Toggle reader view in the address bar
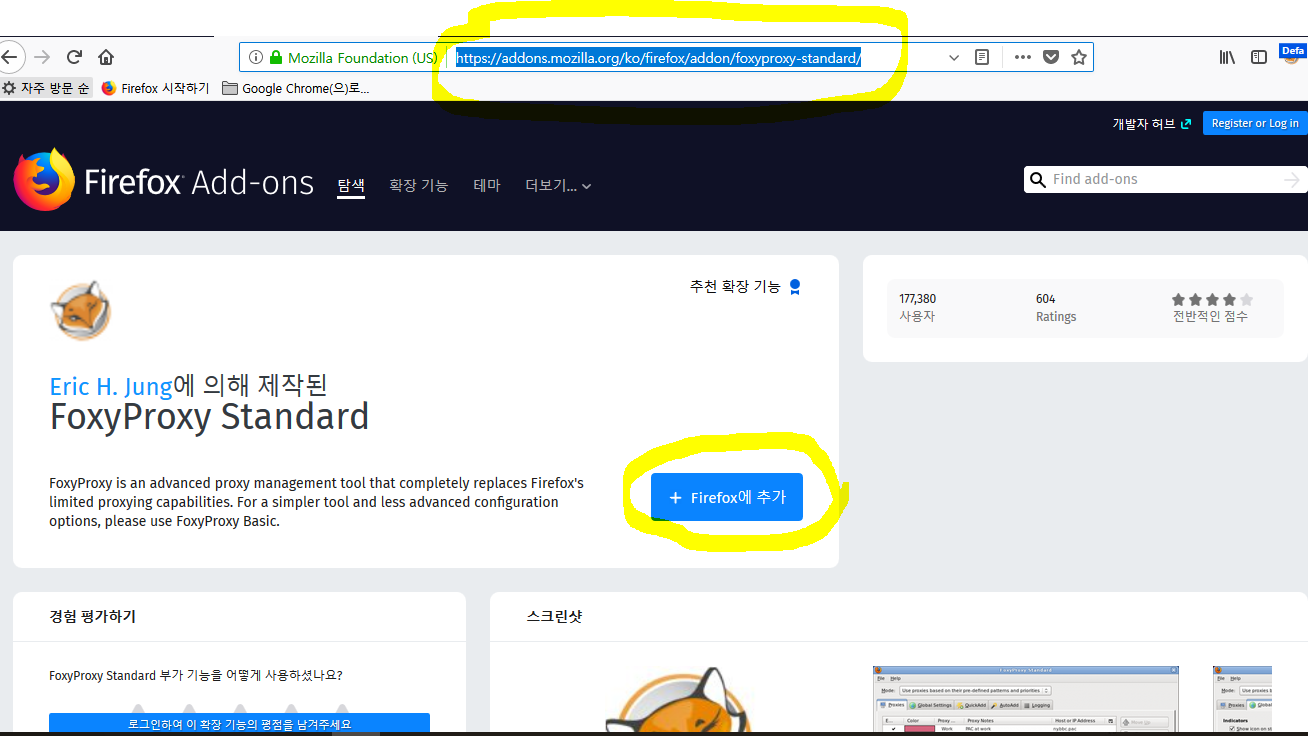This screenshot has width=1308, height=736. click(982, 57)
